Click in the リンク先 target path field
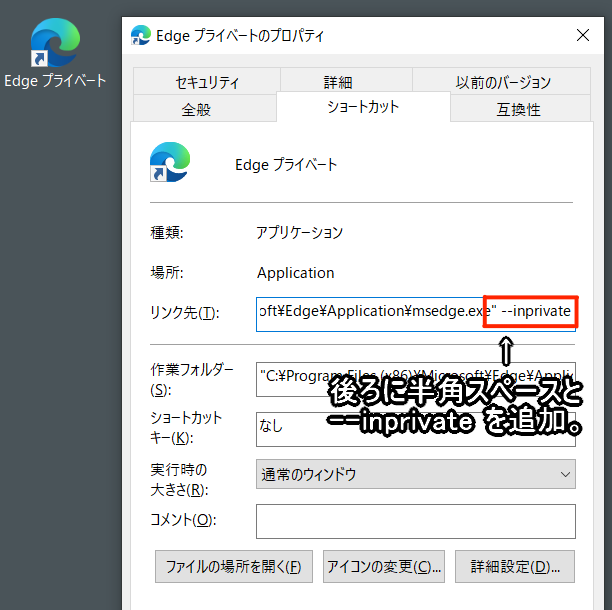Image resolution: width=612 pixels, height=610 pixels. click(x=416, y=314)
